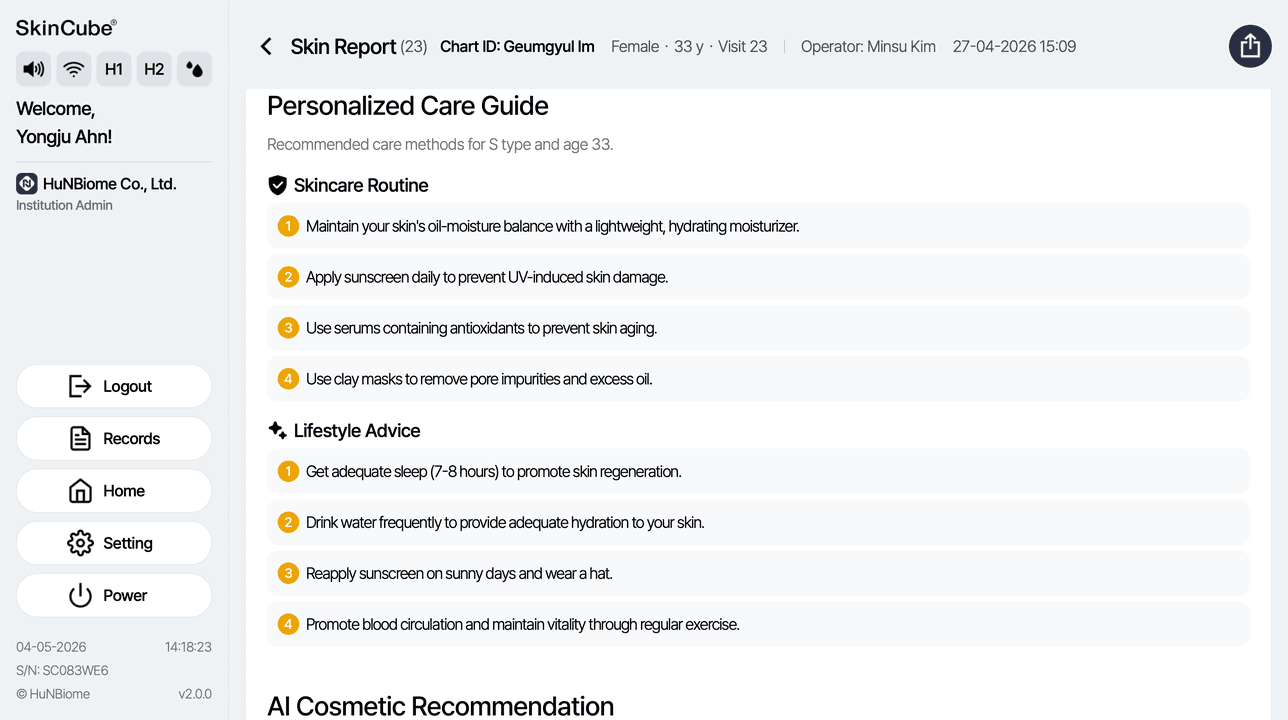The height and width of the screenshot is (720, 1288).
Task: Log out using the Logout button
Action: [114, 386]
